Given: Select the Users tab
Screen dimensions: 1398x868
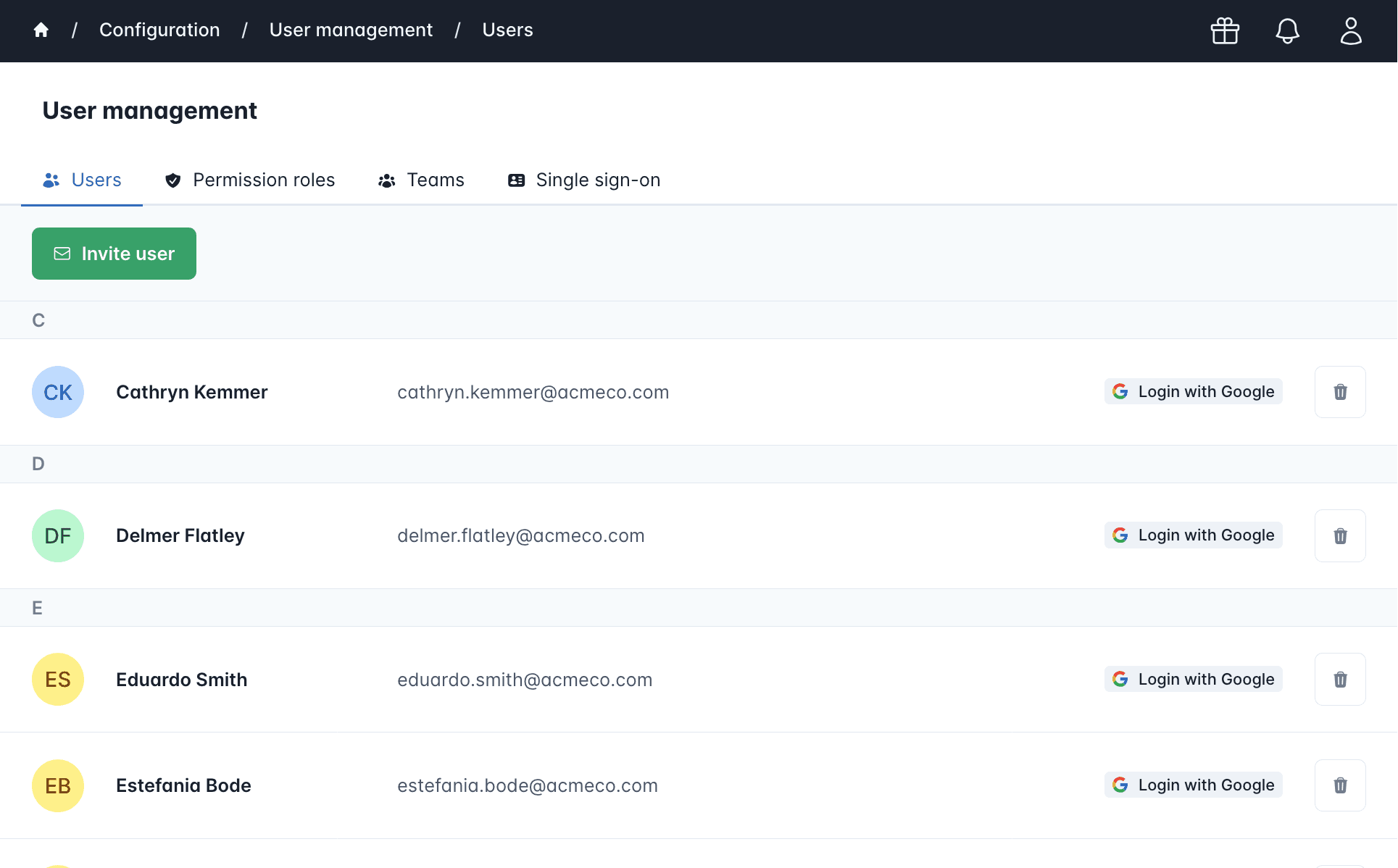Looking at the screenshot, I should [82, 180].
